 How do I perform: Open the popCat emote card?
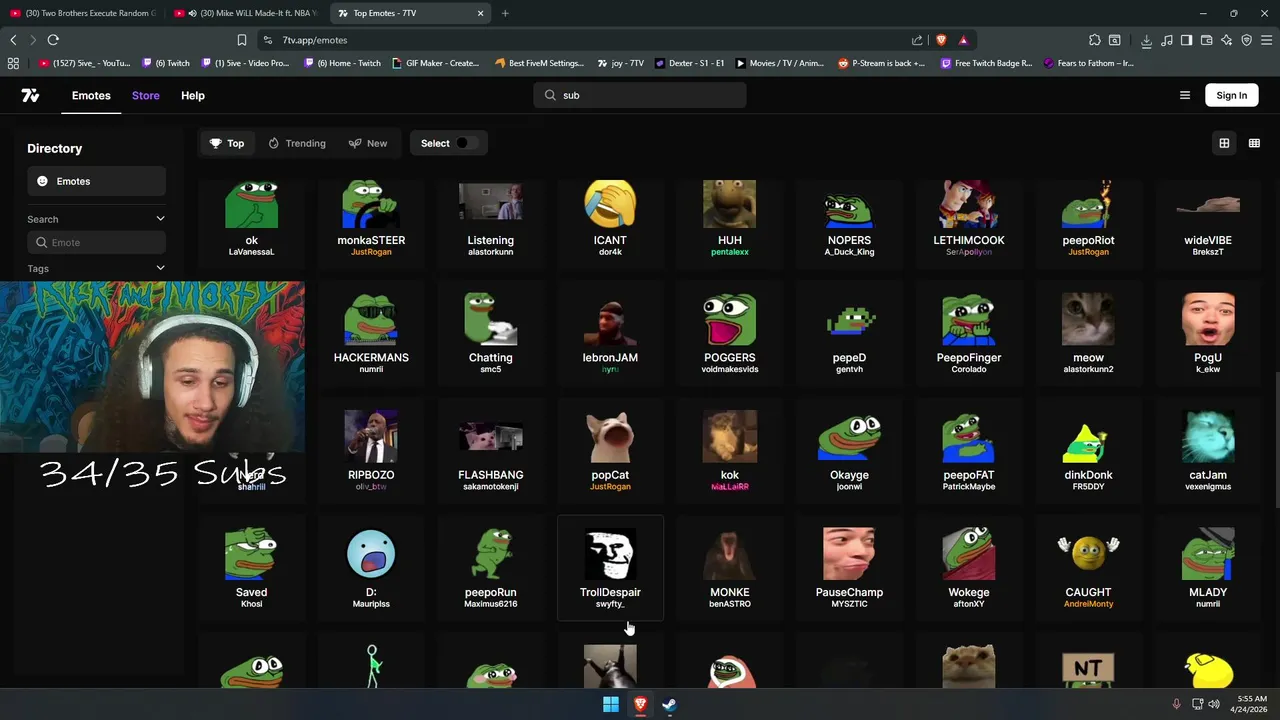pos(610,450)
